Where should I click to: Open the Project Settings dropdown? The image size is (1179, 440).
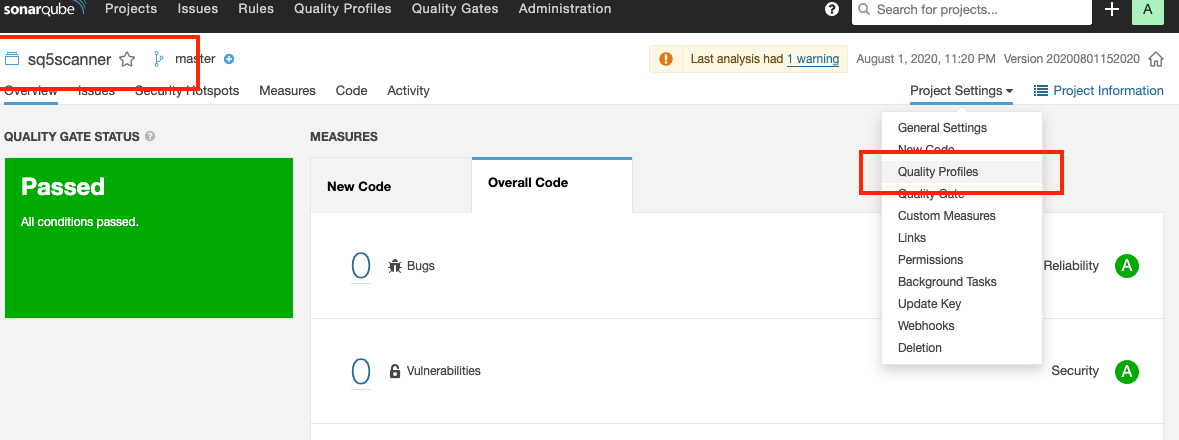click(961, 91)
